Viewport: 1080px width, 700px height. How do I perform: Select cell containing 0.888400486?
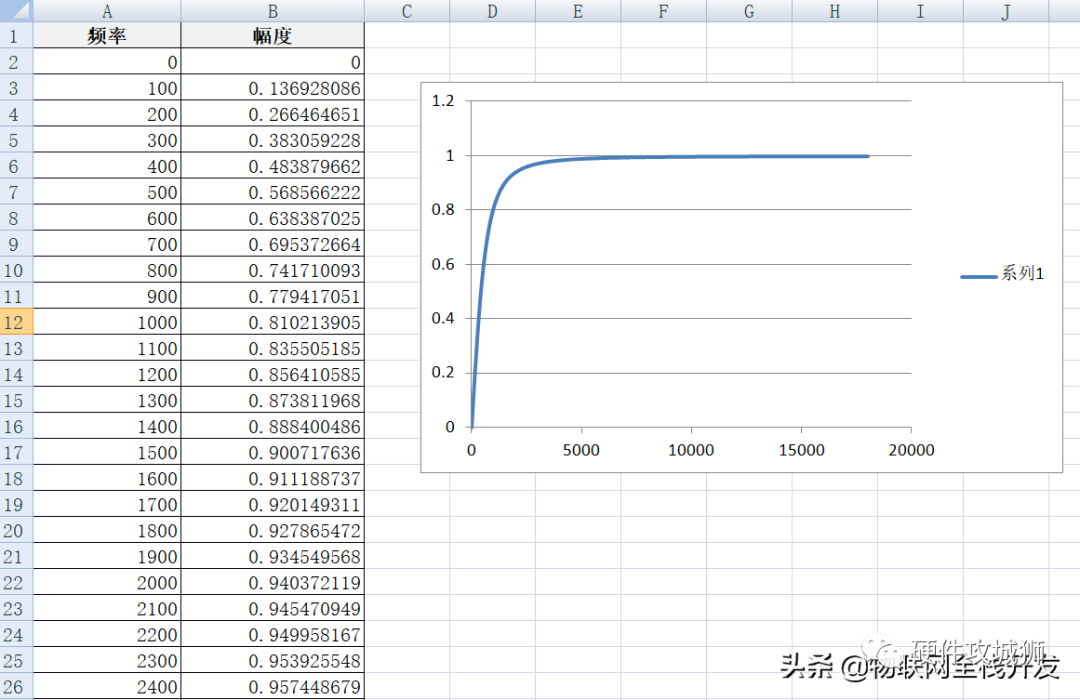(x=273, y=426)
